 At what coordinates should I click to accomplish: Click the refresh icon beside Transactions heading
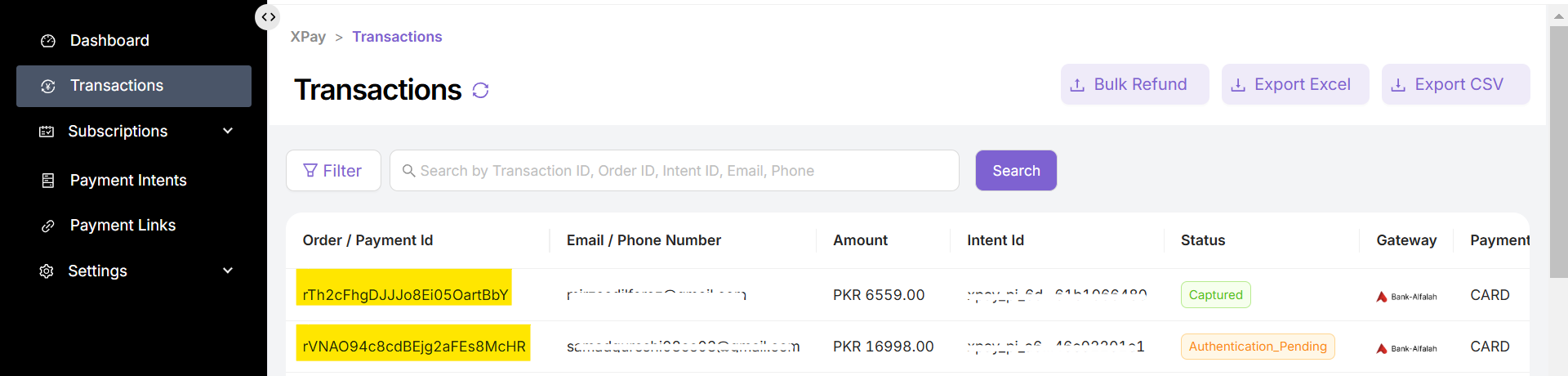point(480,90)
